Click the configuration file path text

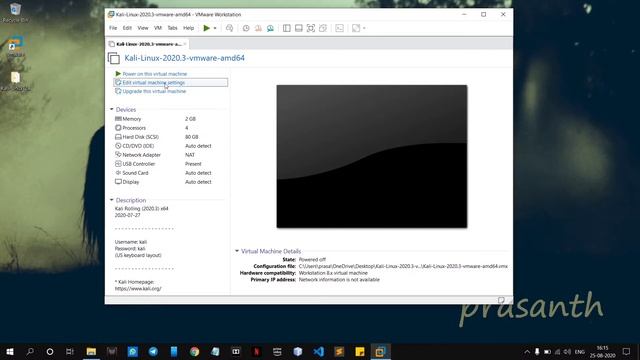pos(403,266)
